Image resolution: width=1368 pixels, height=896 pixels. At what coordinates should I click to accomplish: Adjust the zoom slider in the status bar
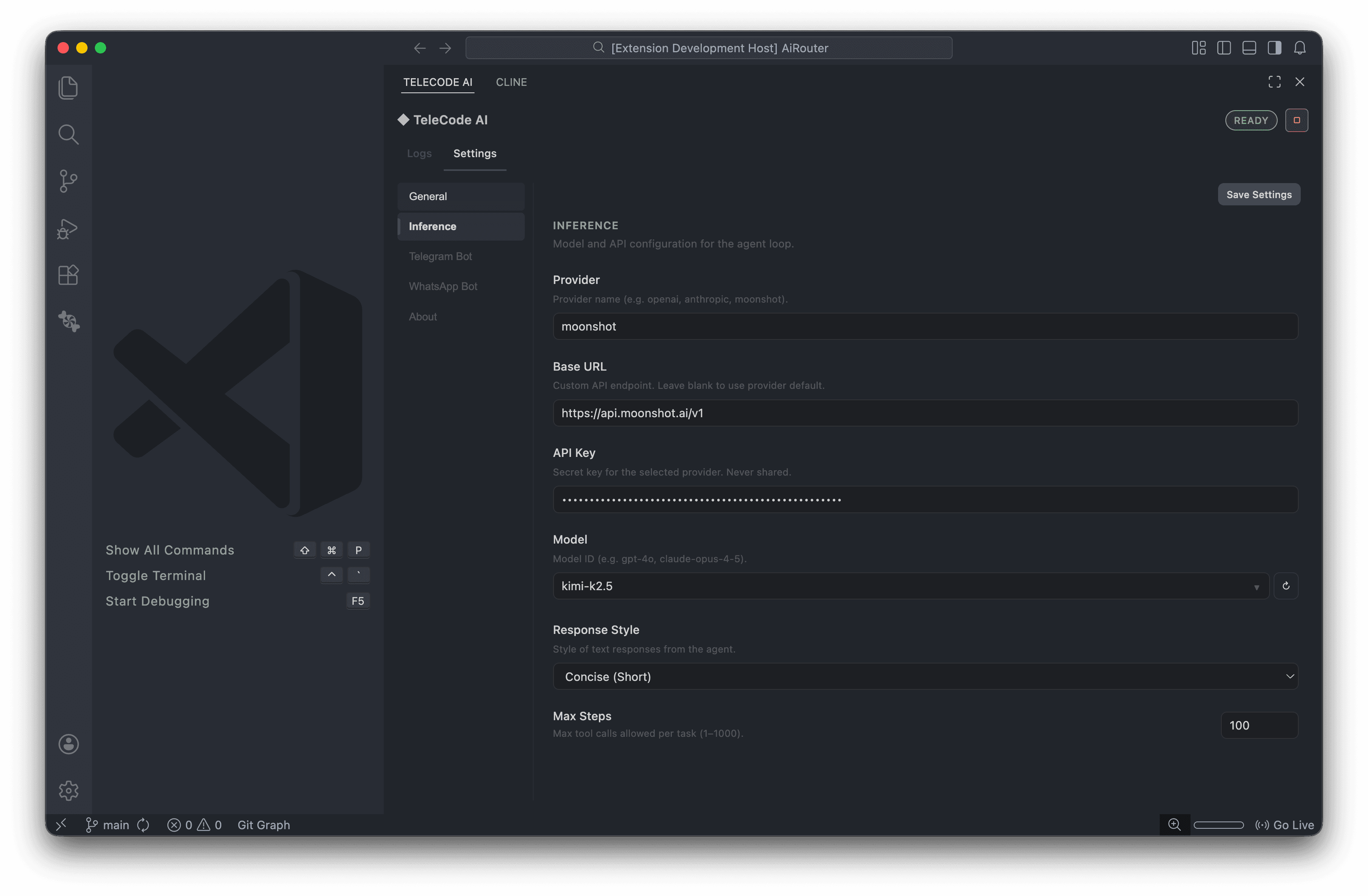click(1218, 825)
